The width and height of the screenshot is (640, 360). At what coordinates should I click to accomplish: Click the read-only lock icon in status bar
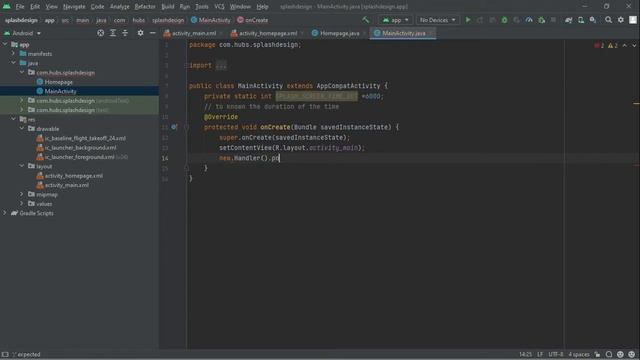click(597, 354)
